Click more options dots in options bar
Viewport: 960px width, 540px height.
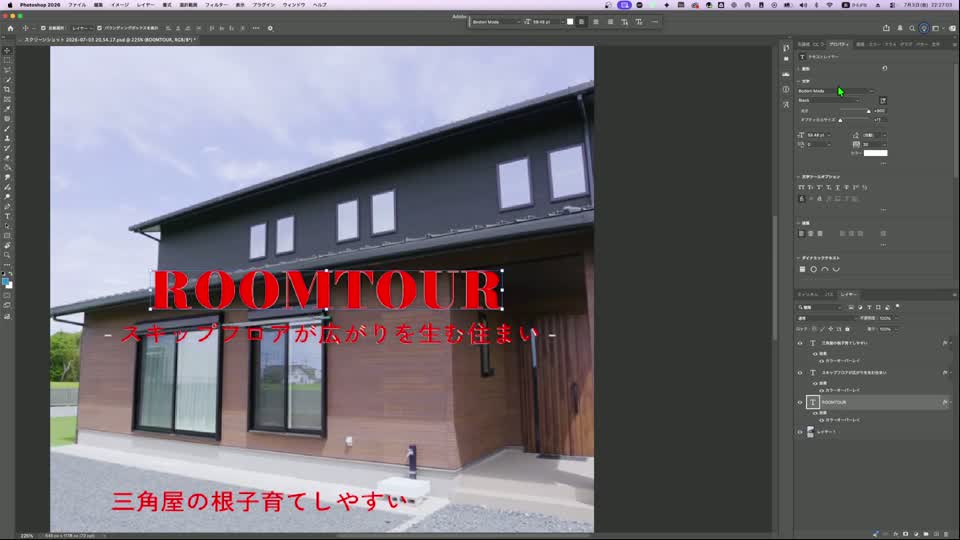point(256,28)
